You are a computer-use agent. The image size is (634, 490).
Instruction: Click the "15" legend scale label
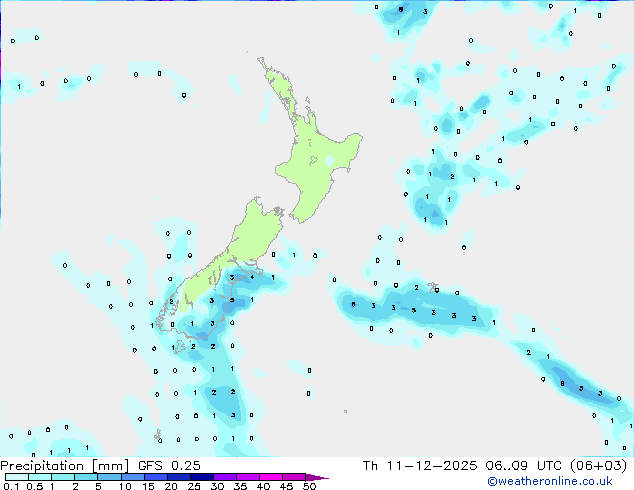coord(148,486)
